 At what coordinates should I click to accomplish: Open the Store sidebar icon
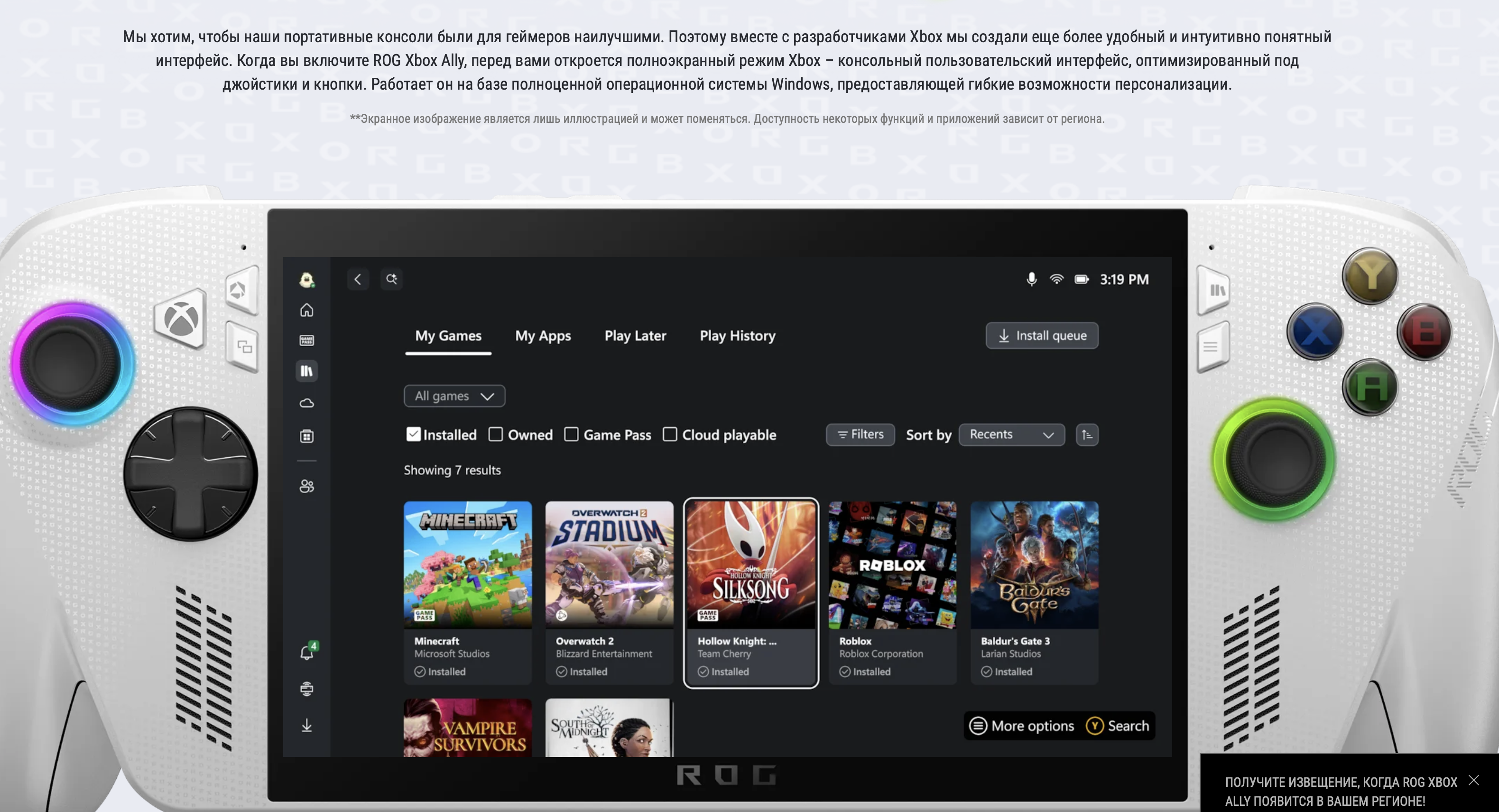click(306, 436)
